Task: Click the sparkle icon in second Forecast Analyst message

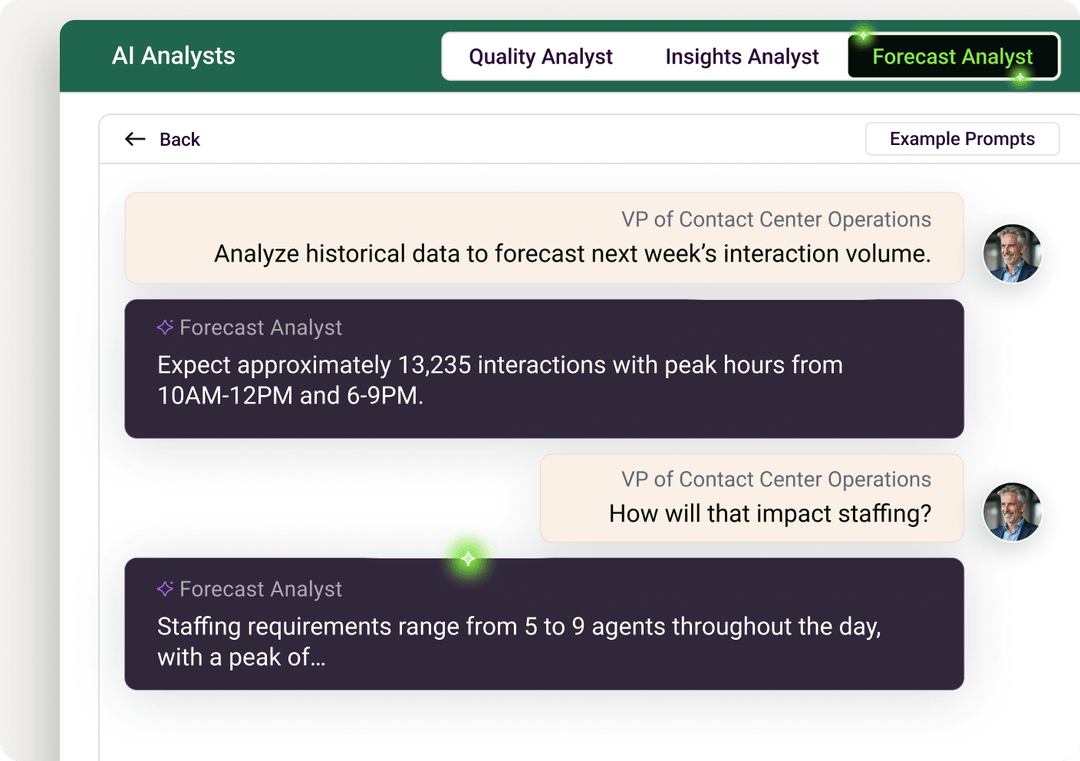Action: point(164,589)
